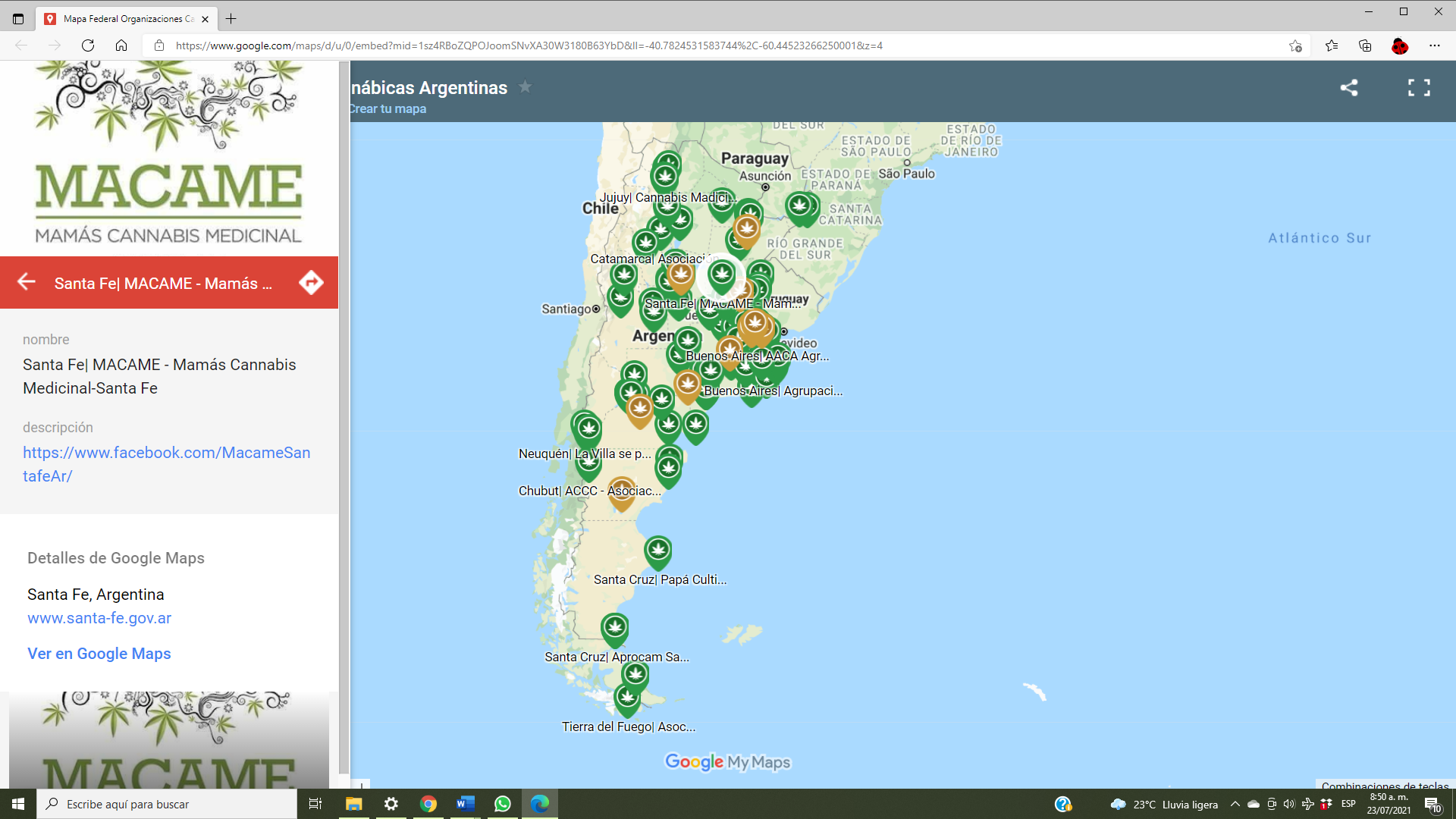This screenshot has height=819, width=1456.
Task: Open Settings gear in taskbar
Action: [x=391, y=804]
